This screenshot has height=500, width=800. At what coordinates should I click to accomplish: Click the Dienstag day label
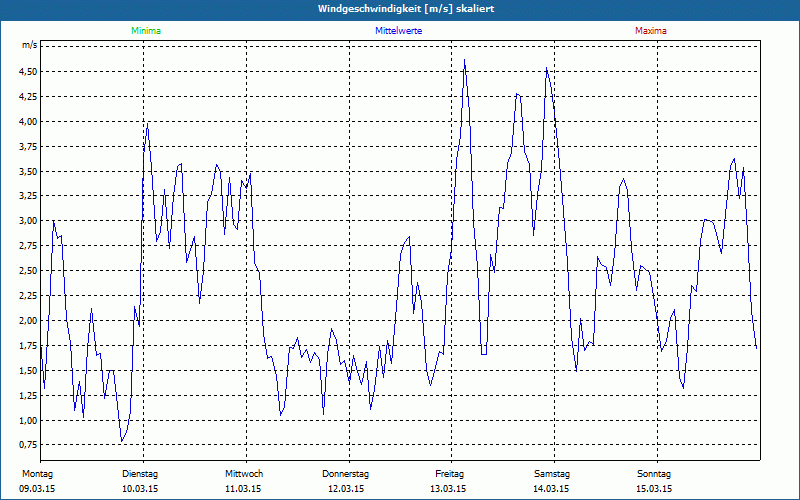tap(140, 474)
